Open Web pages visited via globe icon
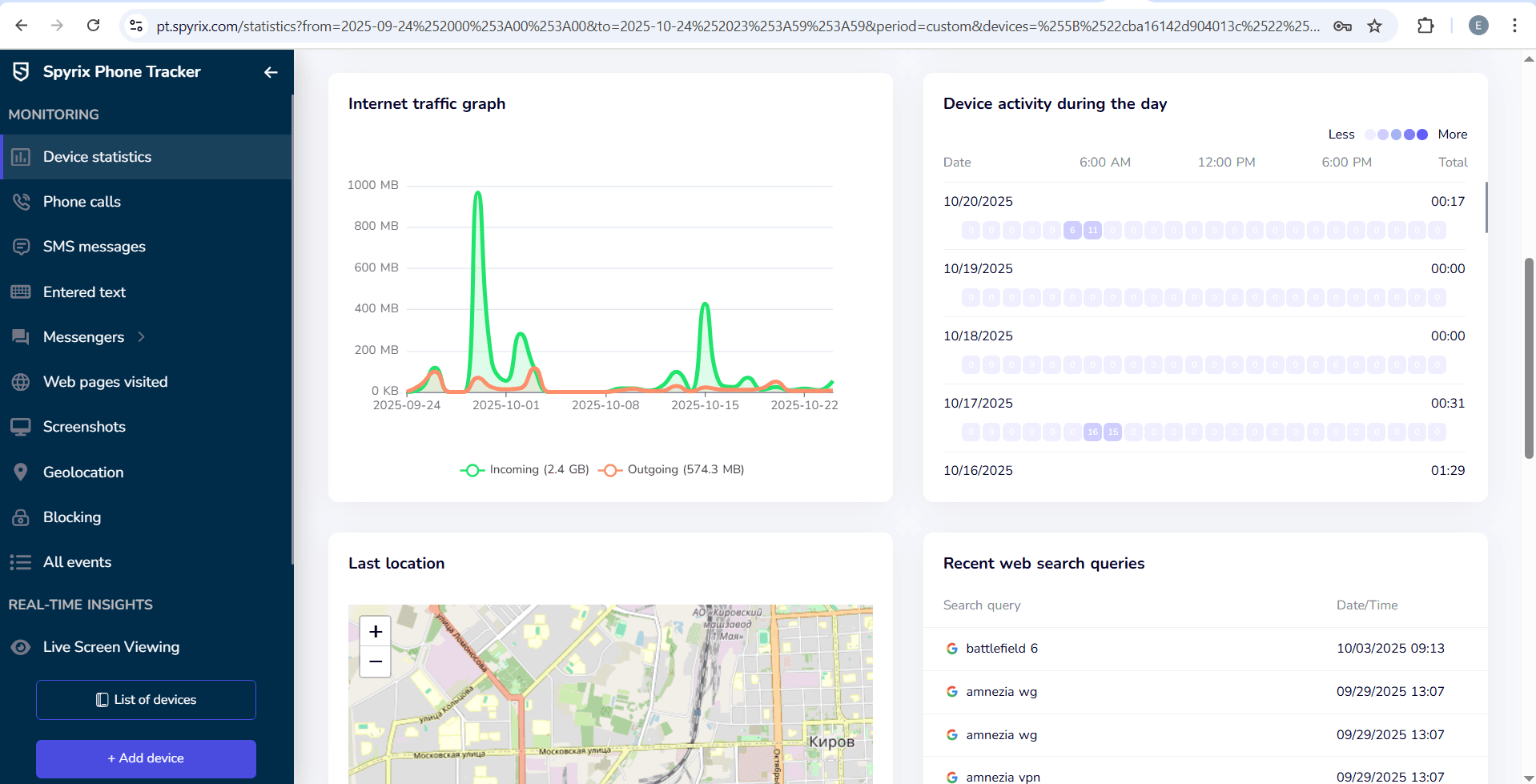 22,381
